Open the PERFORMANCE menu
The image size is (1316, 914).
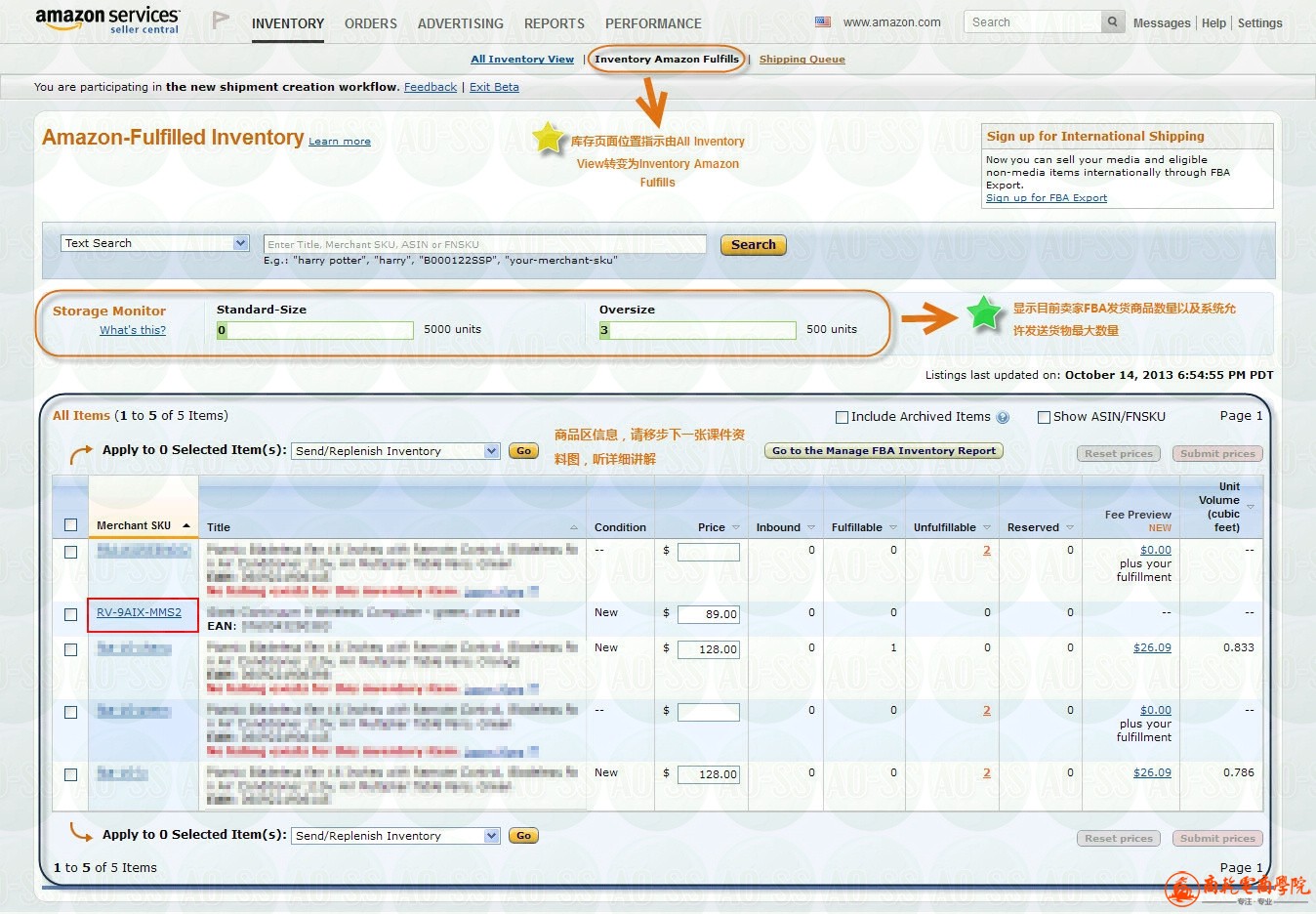653,23
